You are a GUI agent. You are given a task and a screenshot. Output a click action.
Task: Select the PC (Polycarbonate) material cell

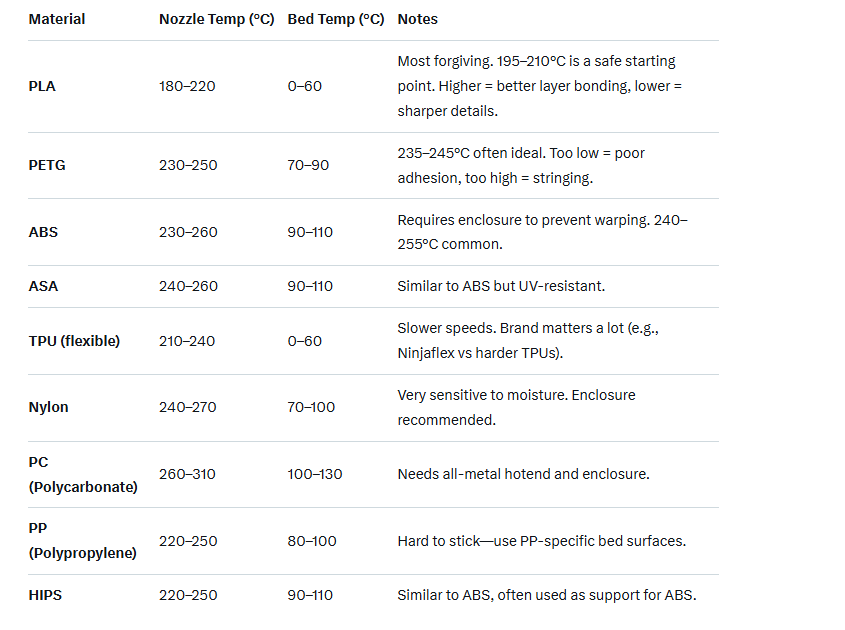(83, 474)
